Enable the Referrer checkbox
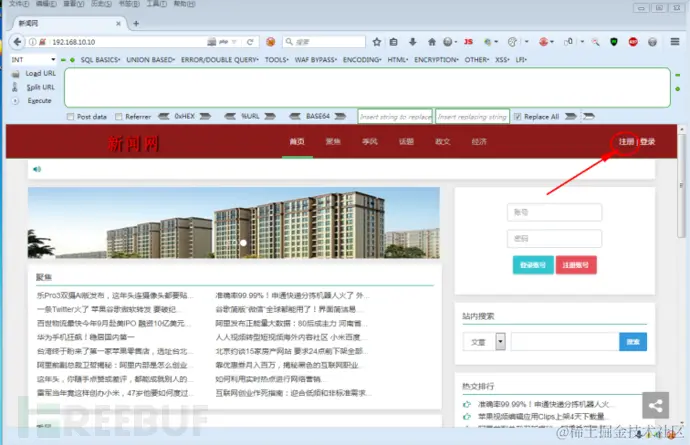This screenshot has width=690, height=445. [118, 117]
